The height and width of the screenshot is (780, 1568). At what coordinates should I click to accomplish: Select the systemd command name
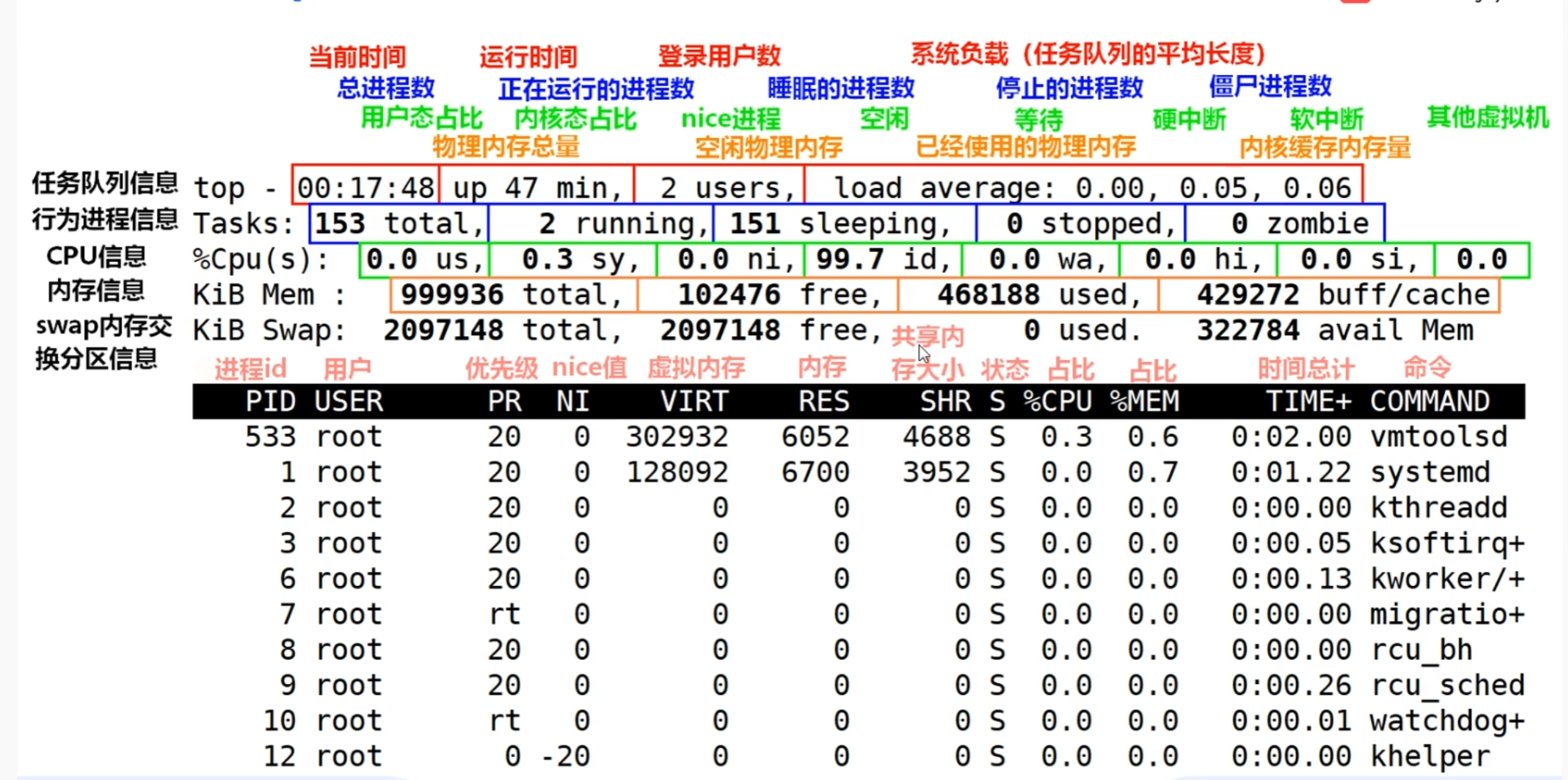pos(1430,472)
